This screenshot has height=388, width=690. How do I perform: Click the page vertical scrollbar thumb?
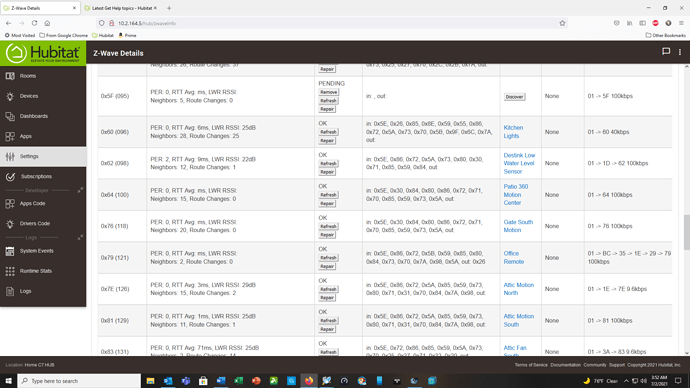(686, 232)
